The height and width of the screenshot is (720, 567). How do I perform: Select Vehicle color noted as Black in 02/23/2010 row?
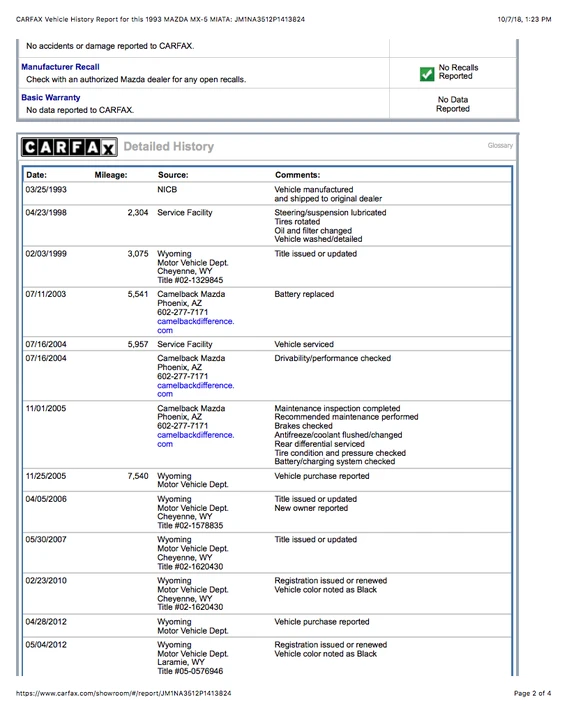point(325,590)
